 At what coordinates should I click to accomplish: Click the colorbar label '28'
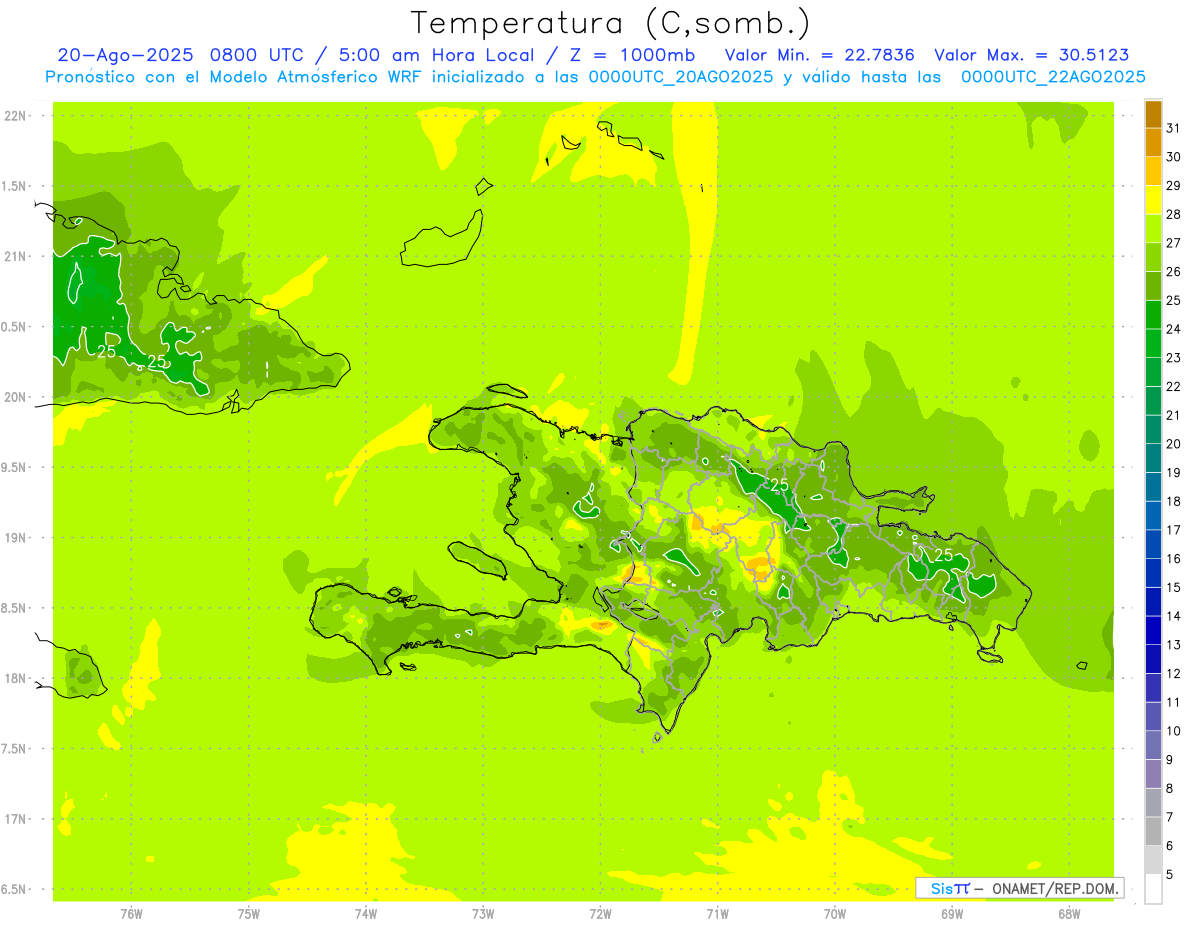pyautogui.click(x=1174, y=214)
